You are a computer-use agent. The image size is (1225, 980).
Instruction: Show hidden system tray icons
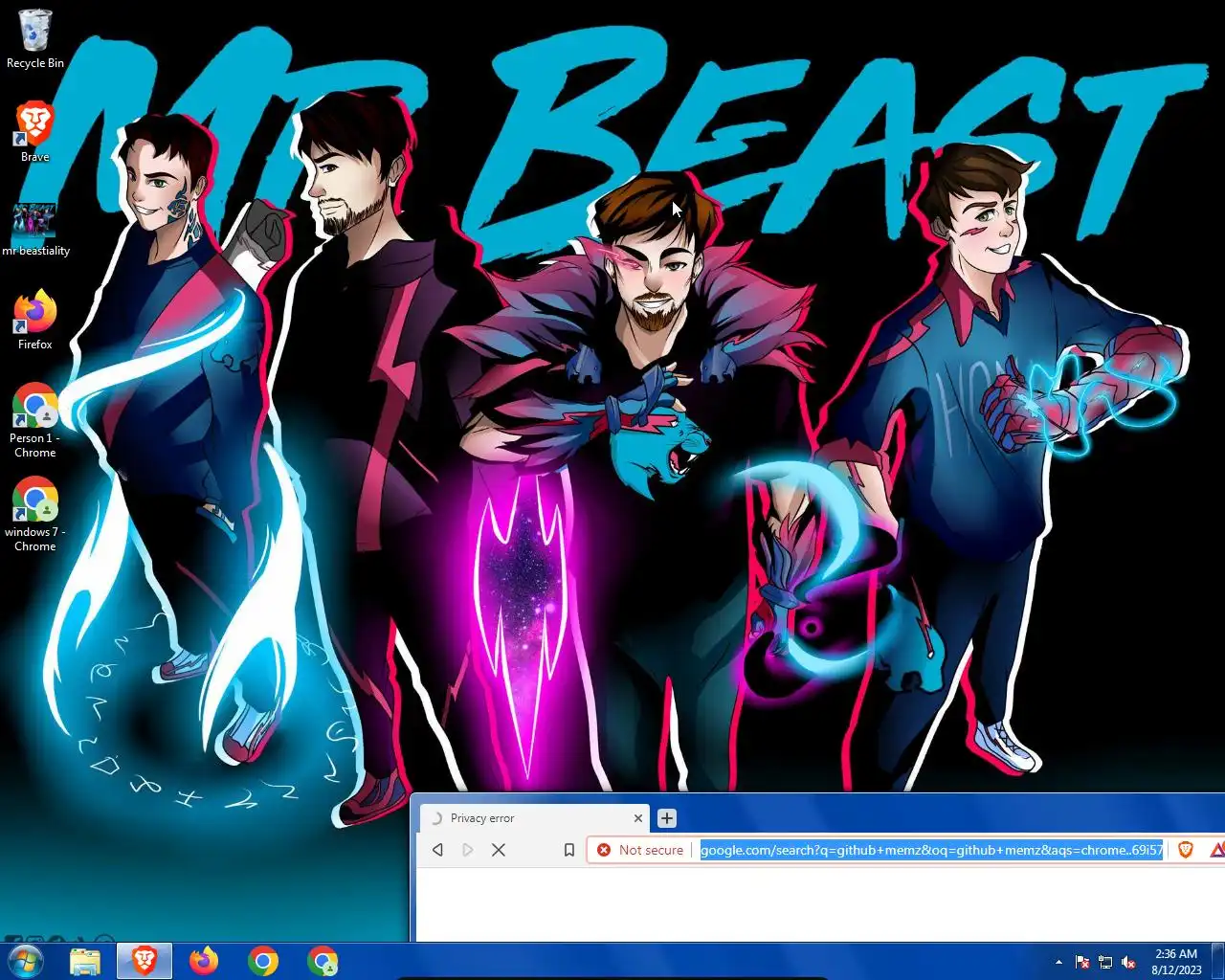coord(1058,962)
